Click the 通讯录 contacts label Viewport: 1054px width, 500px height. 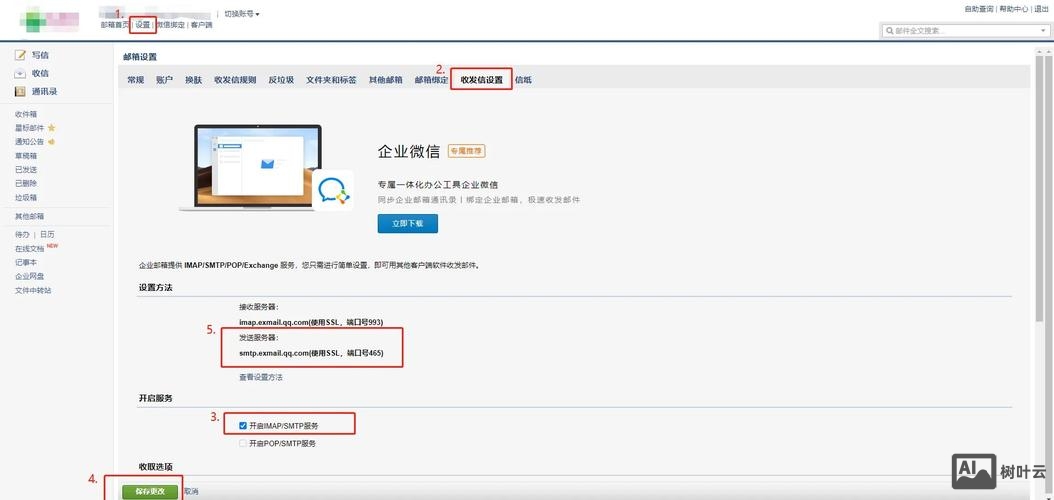click(44, 91)
